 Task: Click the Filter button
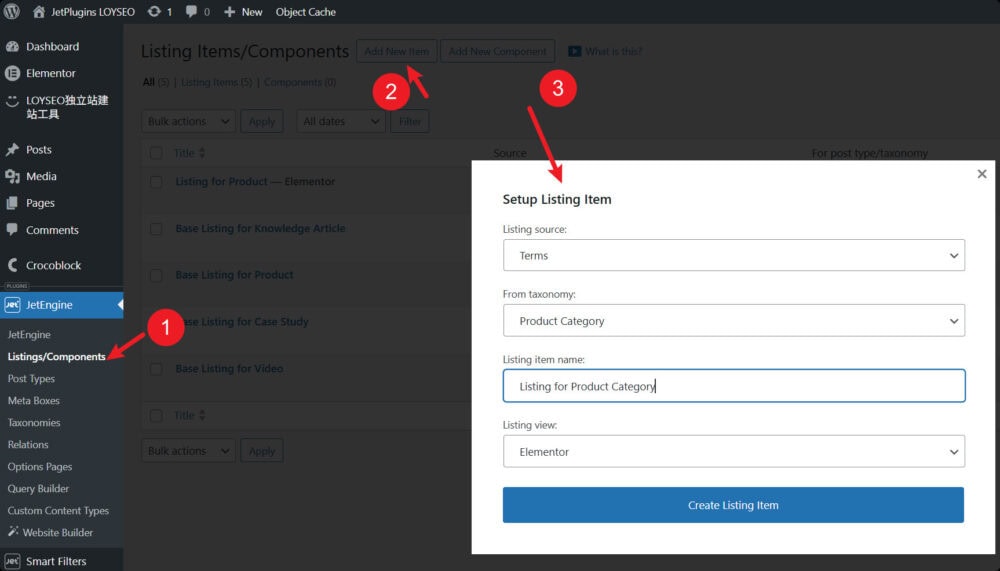tap(409, 121)
